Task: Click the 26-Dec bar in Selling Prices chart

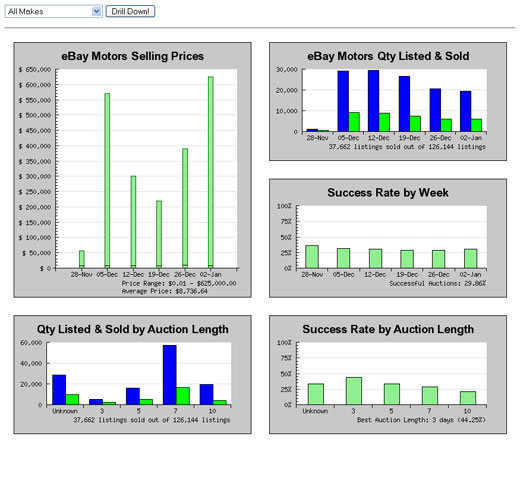Action: click(x=185, y=208)
